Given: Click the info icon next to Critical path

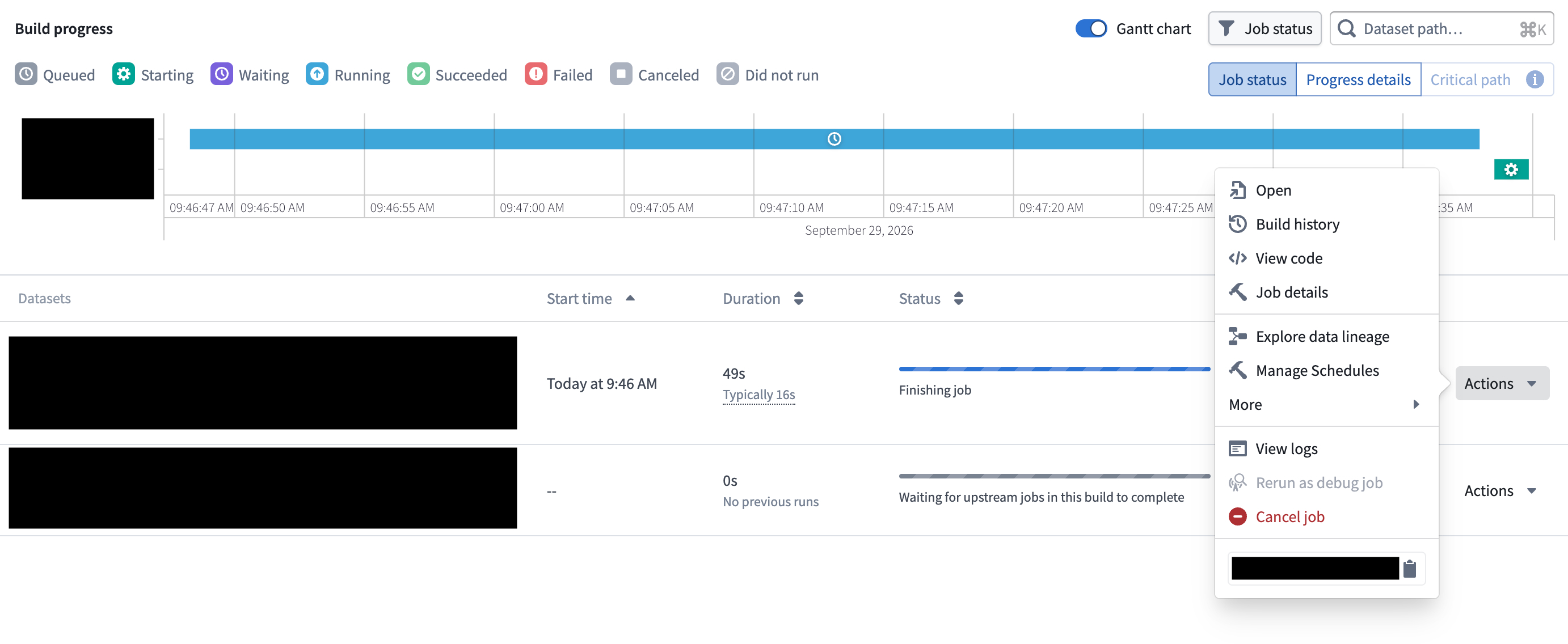Looking at the screenshot, I should (x=1535, y=80).
